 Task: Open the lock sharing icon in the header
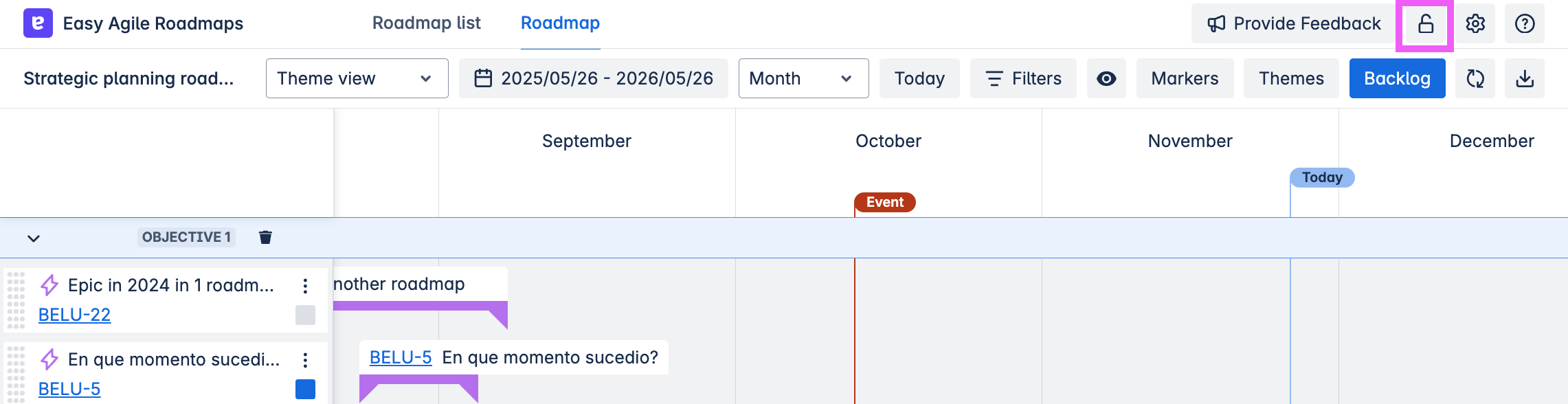[1426, 23]
